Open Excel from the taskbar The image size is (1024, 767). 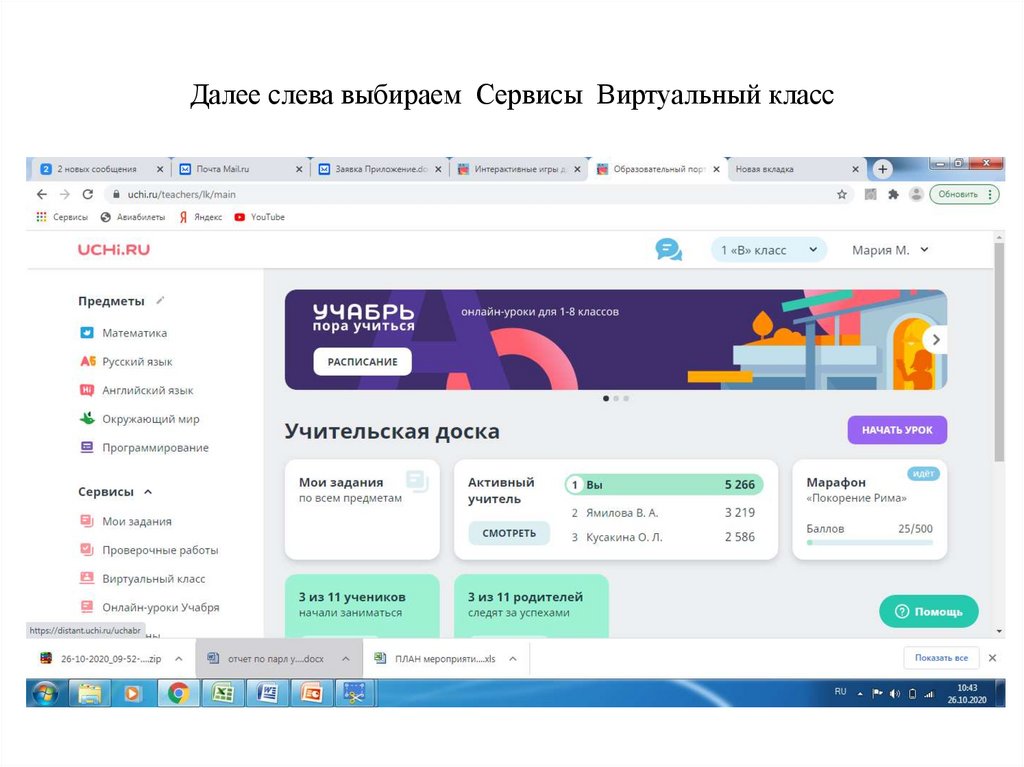(x=223, y=693)
